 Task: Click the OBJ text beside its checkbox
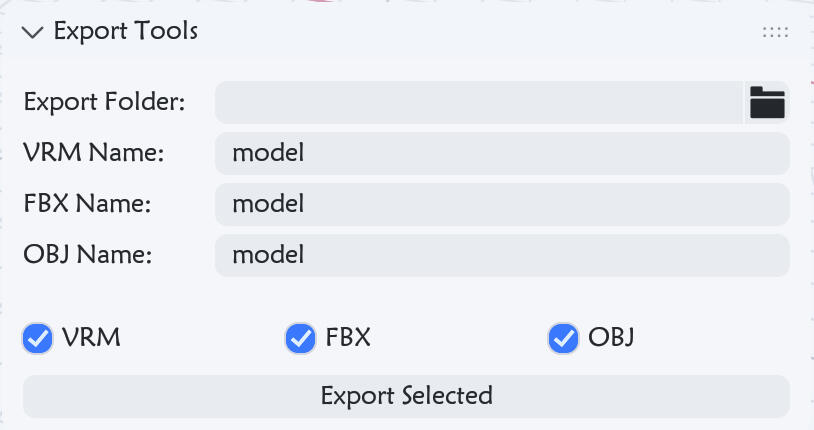click(x=611, y=338)
